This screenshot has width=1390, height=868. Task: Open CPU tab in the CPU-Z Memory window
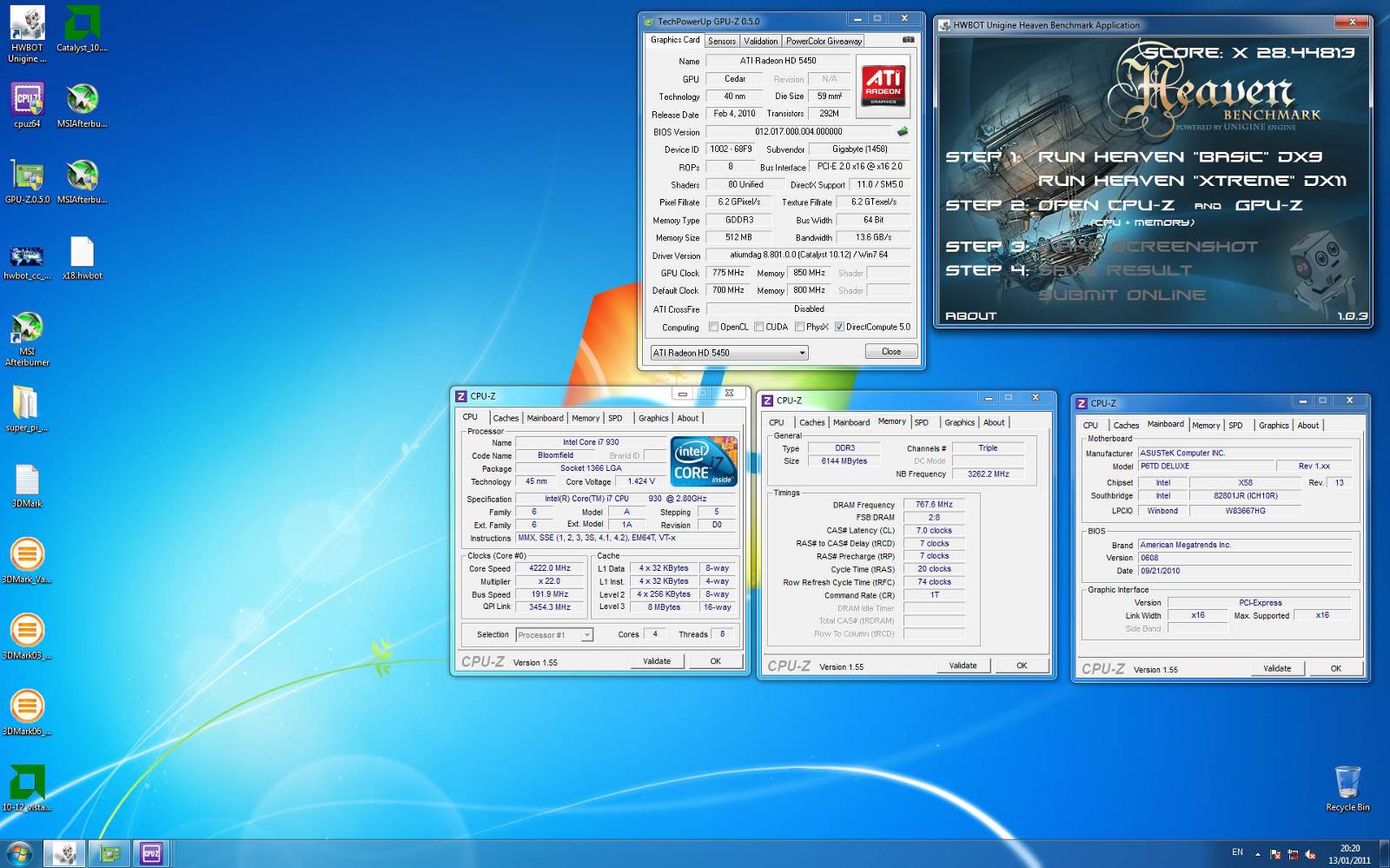pos(776,422)
